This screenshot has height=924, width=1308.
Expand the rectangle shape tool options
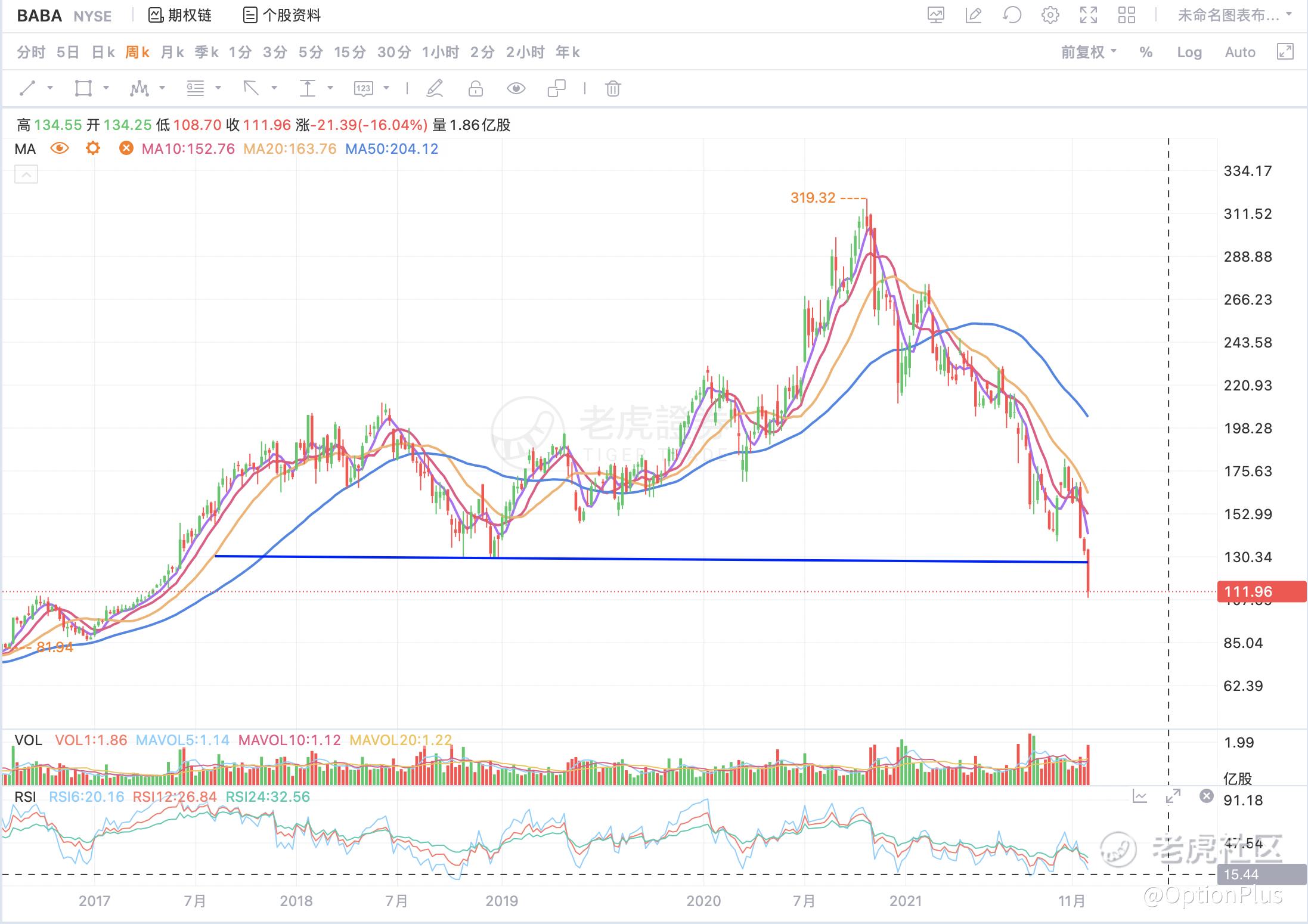(106, 88)
